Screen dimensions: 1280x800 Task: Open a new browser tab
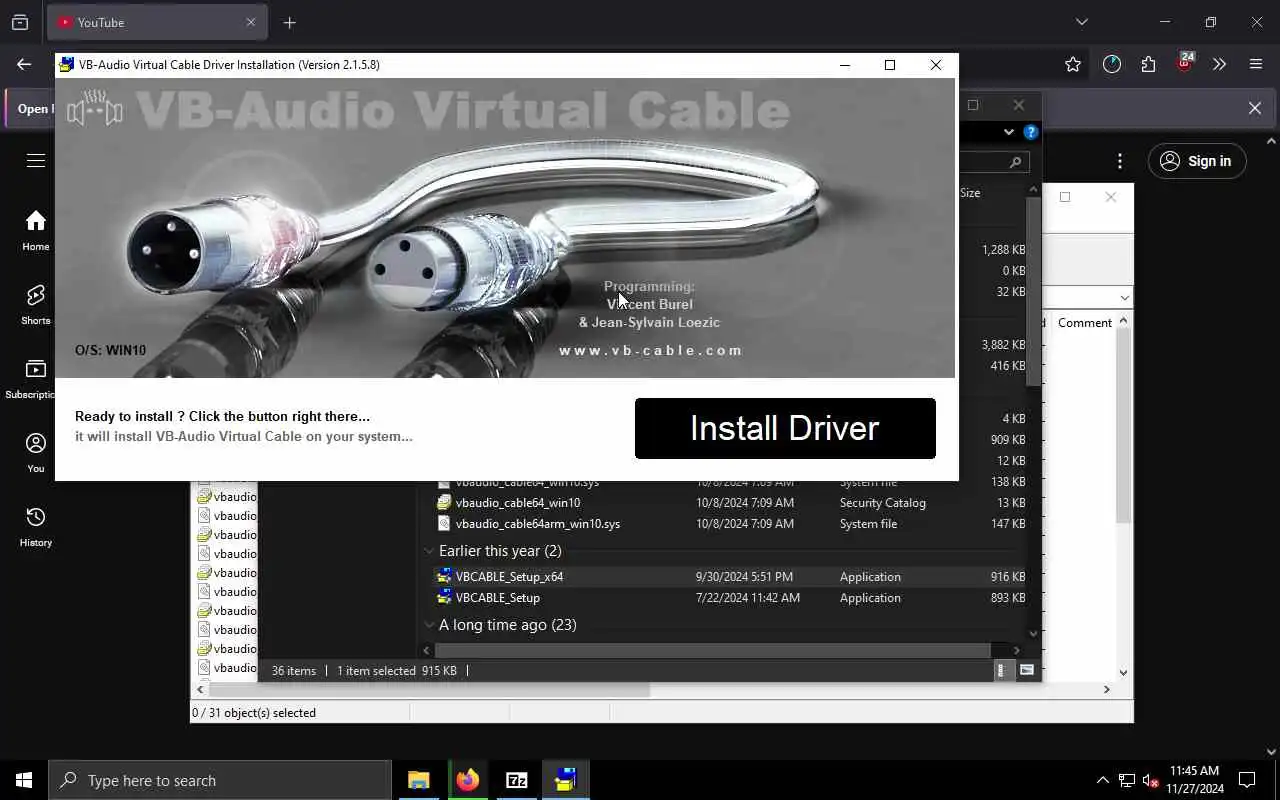tap(289, 22)
